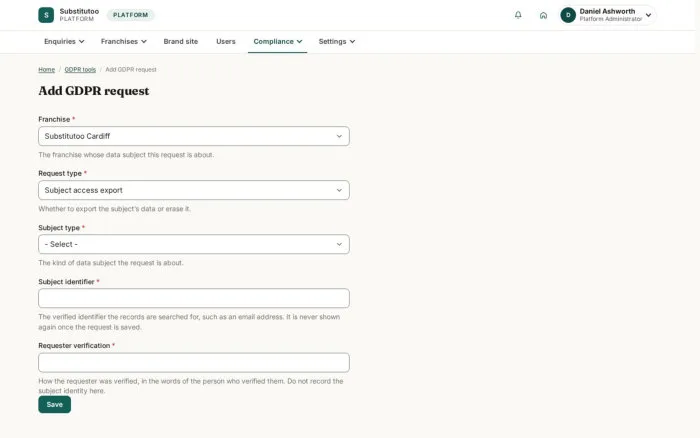Go to Users page

click(225, 41)
